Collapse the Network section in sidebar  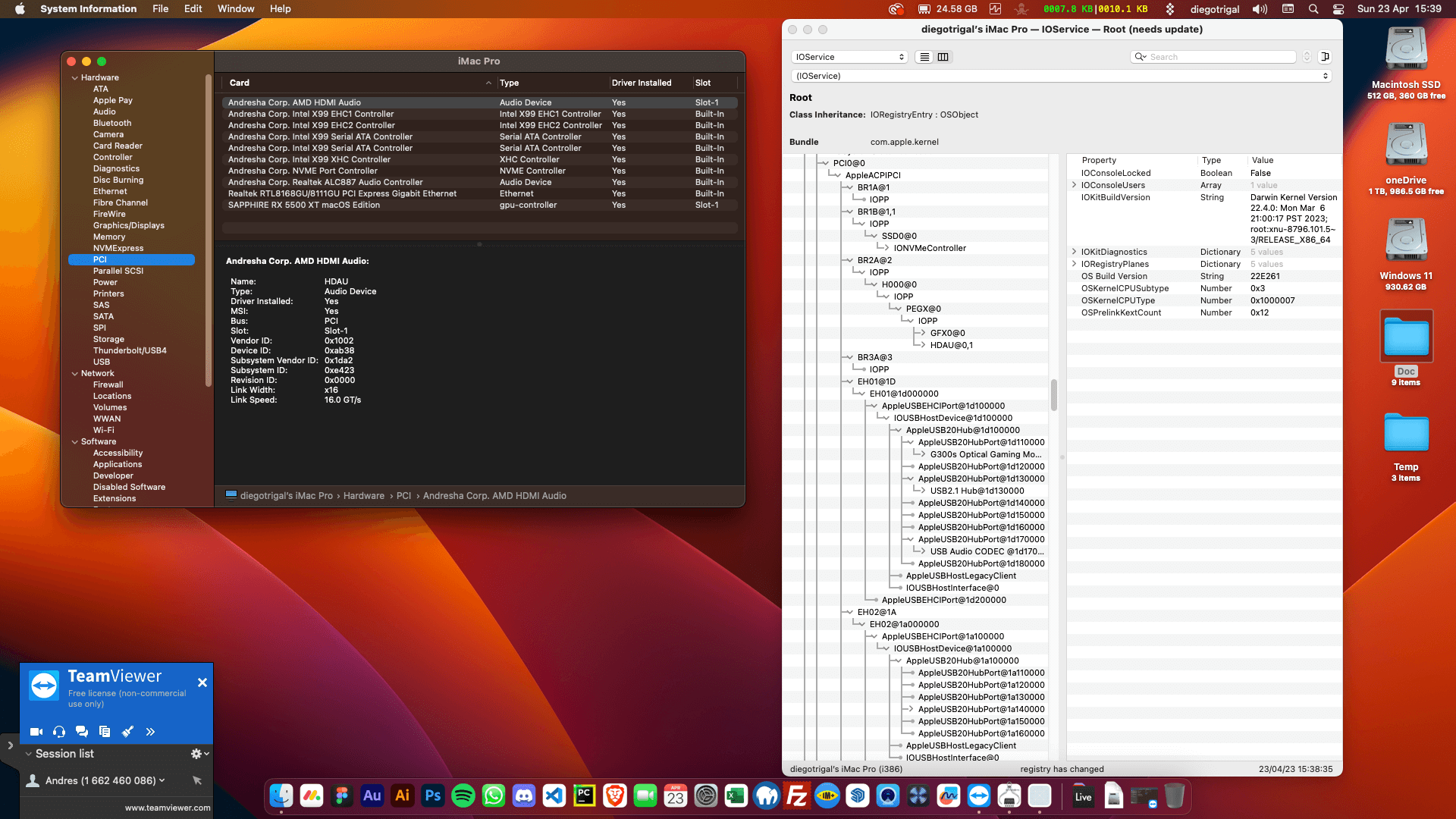click(74, 373)
